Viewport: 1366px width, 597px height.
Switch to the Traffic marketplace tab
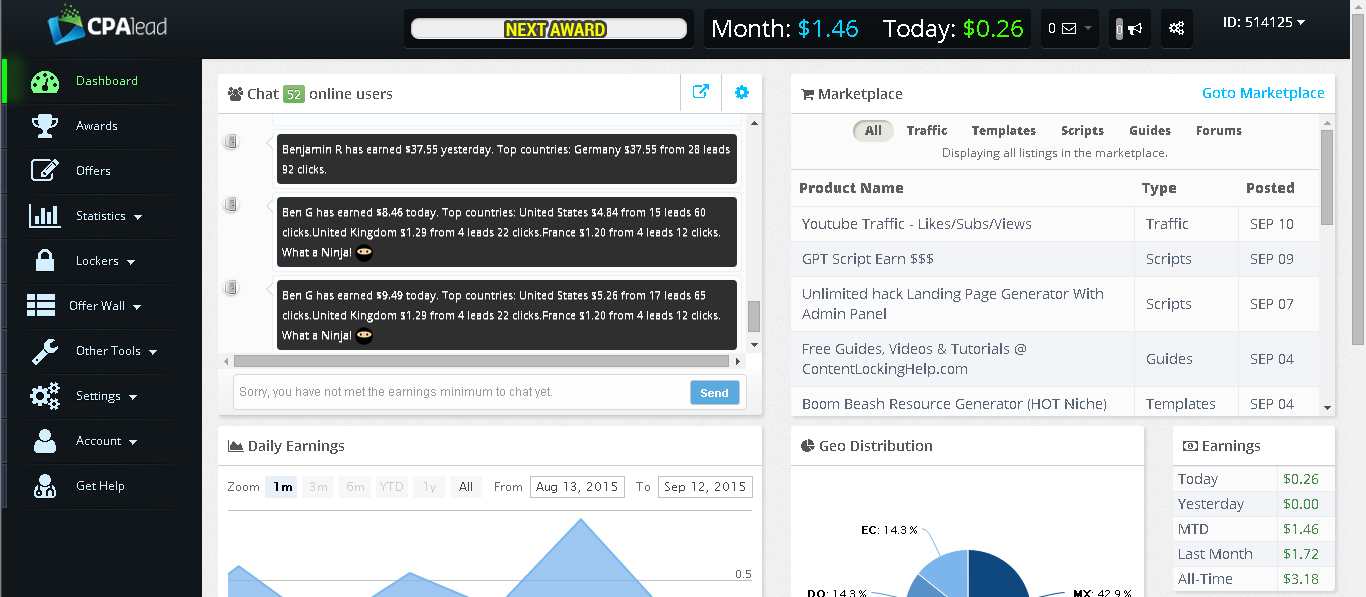(926, 131)
